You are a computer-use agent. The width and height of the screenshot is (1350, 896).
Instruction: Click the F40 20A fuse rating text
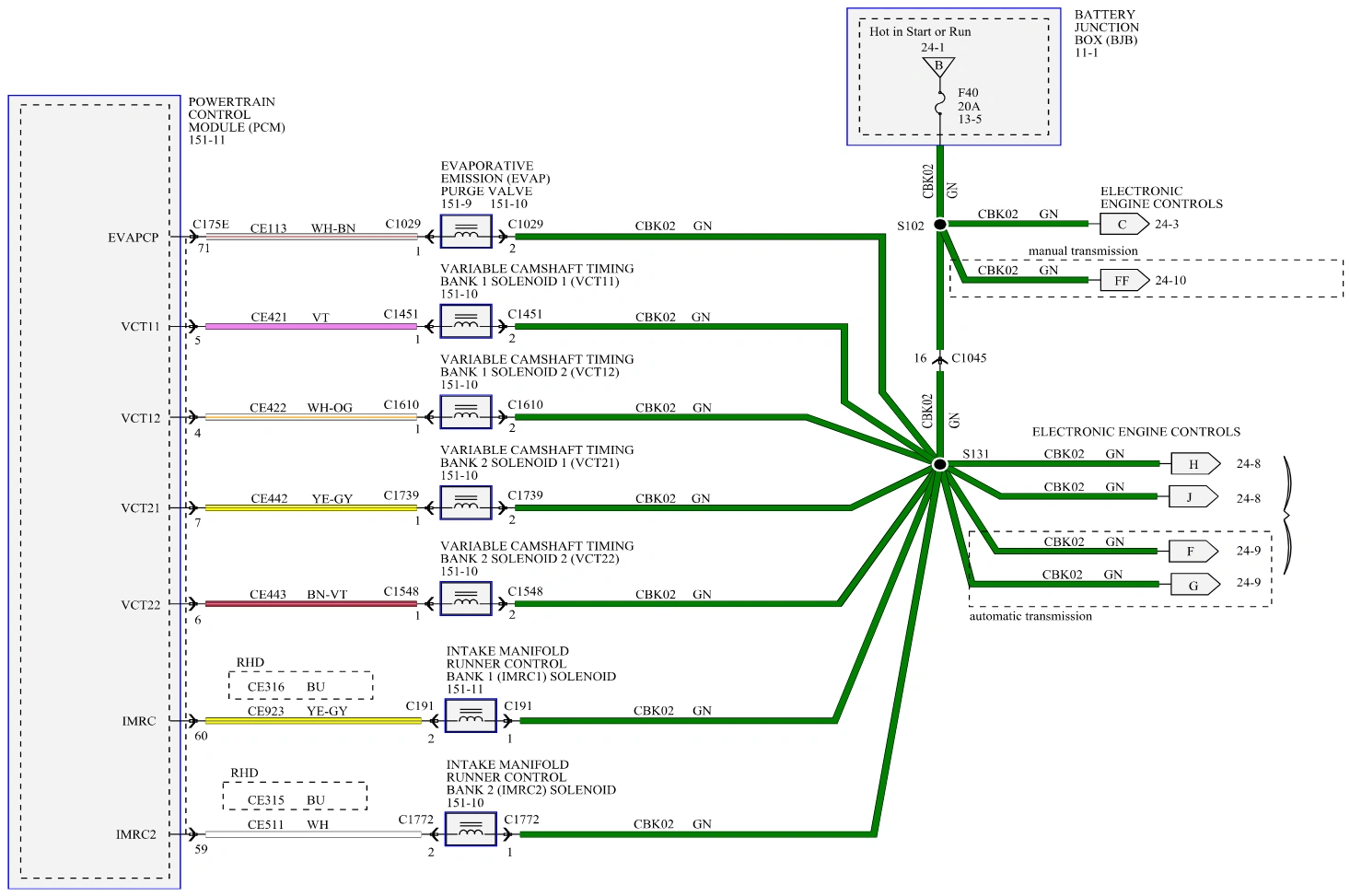pos(969,99)
